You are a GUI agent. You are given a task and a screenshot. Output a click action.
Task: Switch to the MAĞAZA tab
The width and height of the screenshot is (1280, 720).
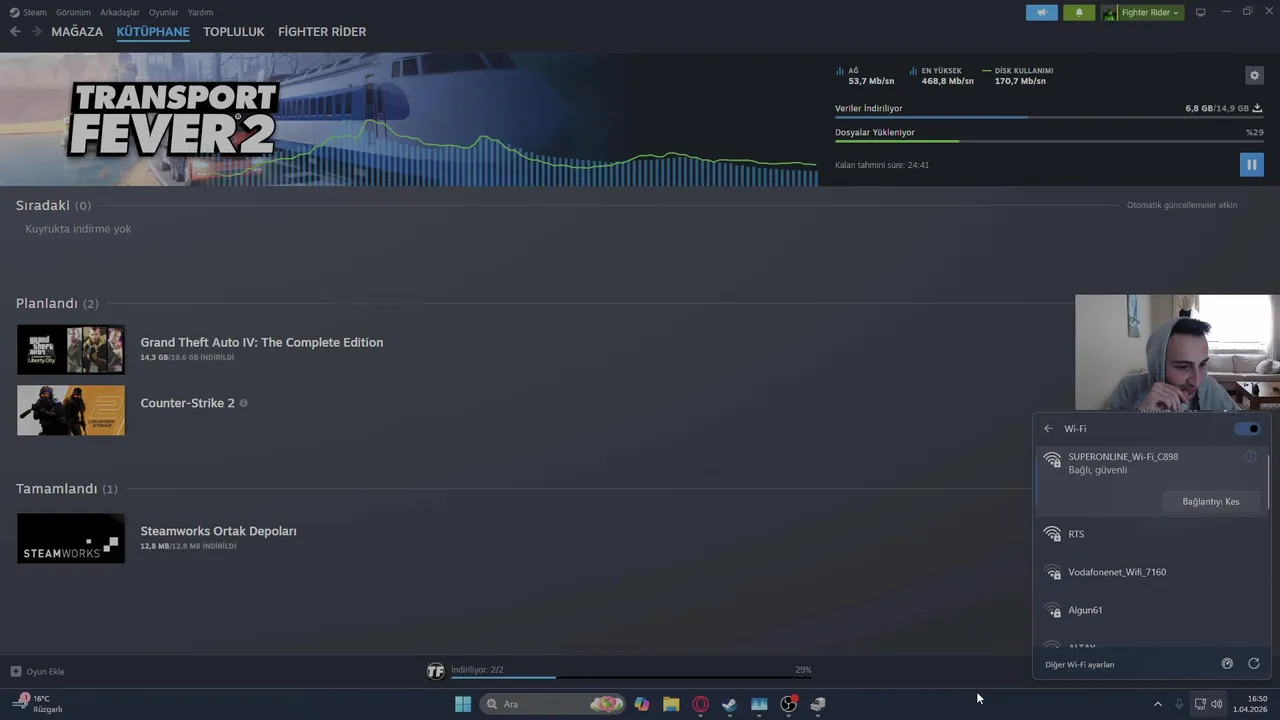click(77, 32)
